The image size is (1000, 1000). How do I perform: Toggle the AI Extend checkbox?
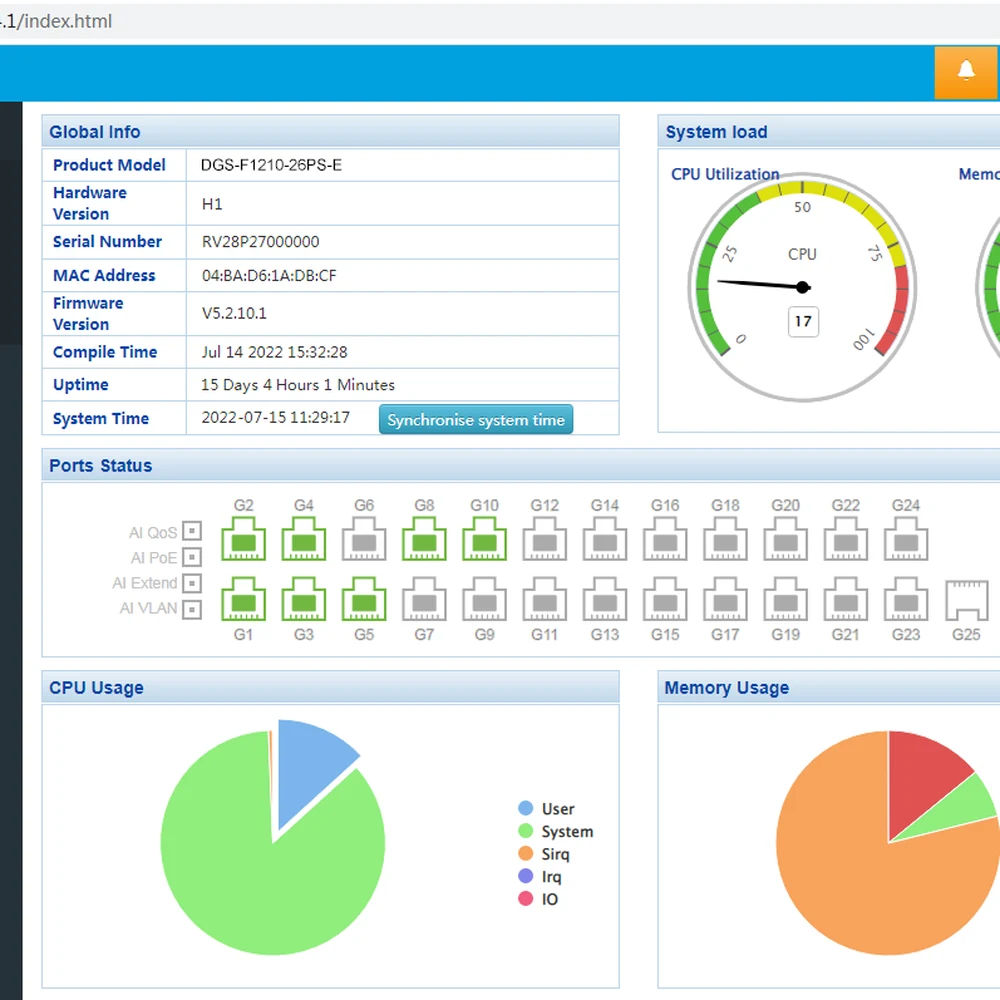(x=192, y=583)
